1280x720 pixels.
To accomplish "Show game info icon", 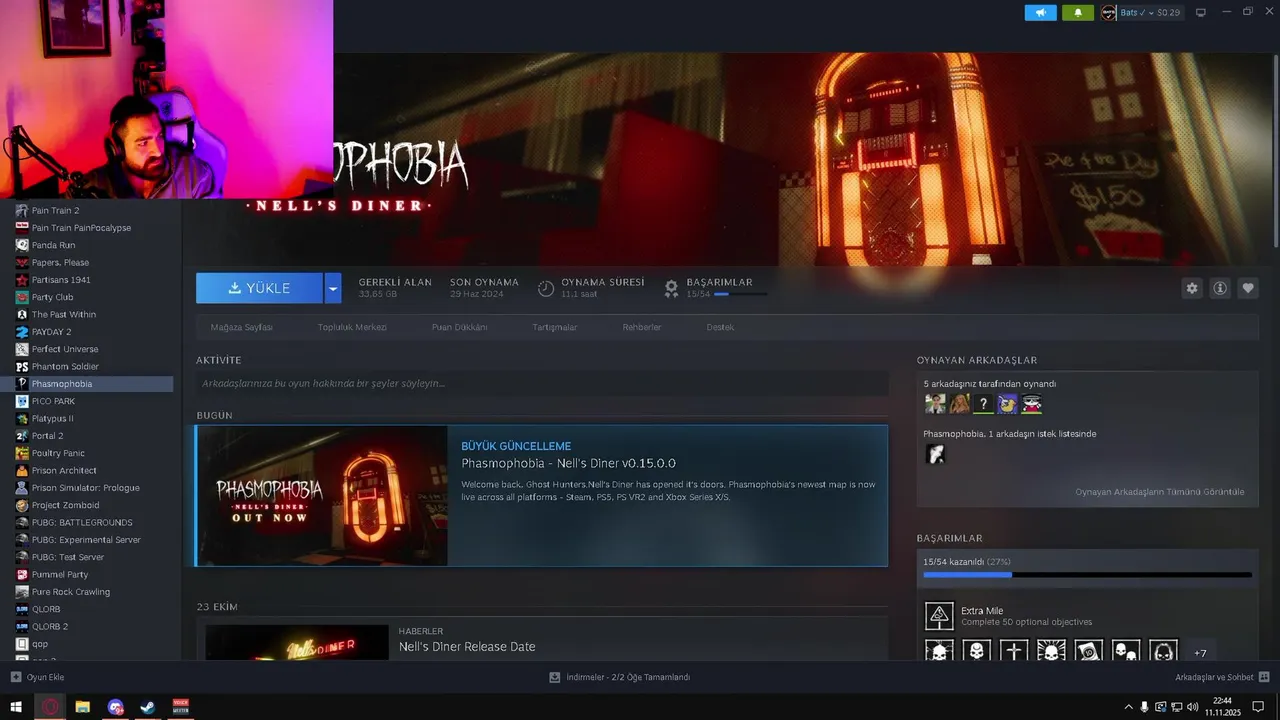I will 1220,288.
